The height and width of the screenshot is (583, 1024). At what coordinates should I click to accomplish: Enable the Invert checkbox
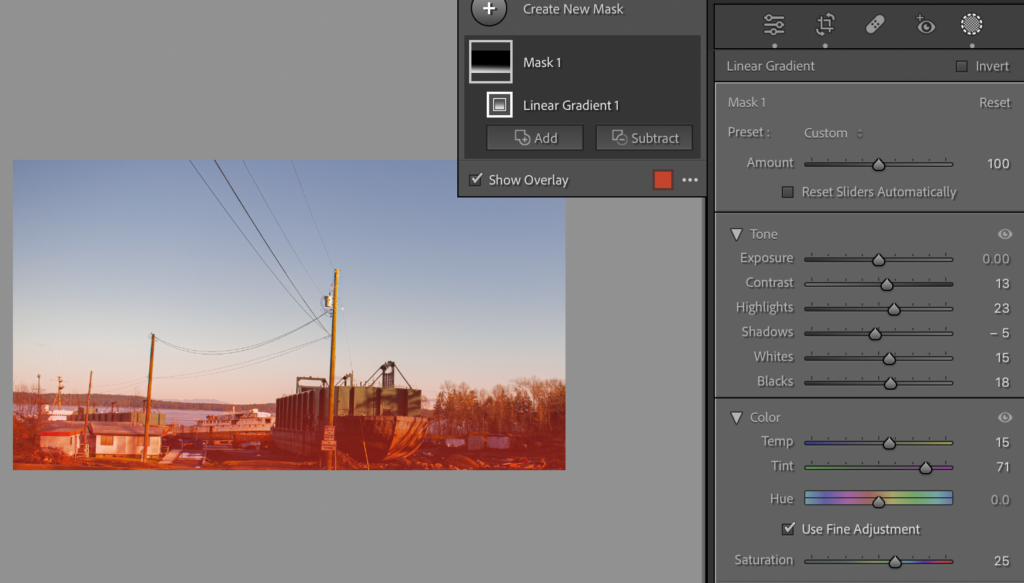961,66
